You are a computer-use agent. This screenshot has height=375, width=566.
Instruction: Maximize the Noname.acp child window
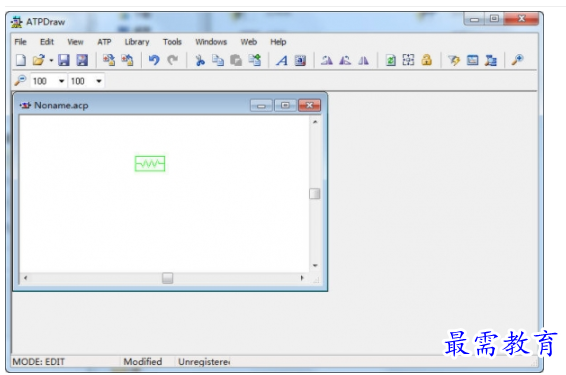coord(285,105)
